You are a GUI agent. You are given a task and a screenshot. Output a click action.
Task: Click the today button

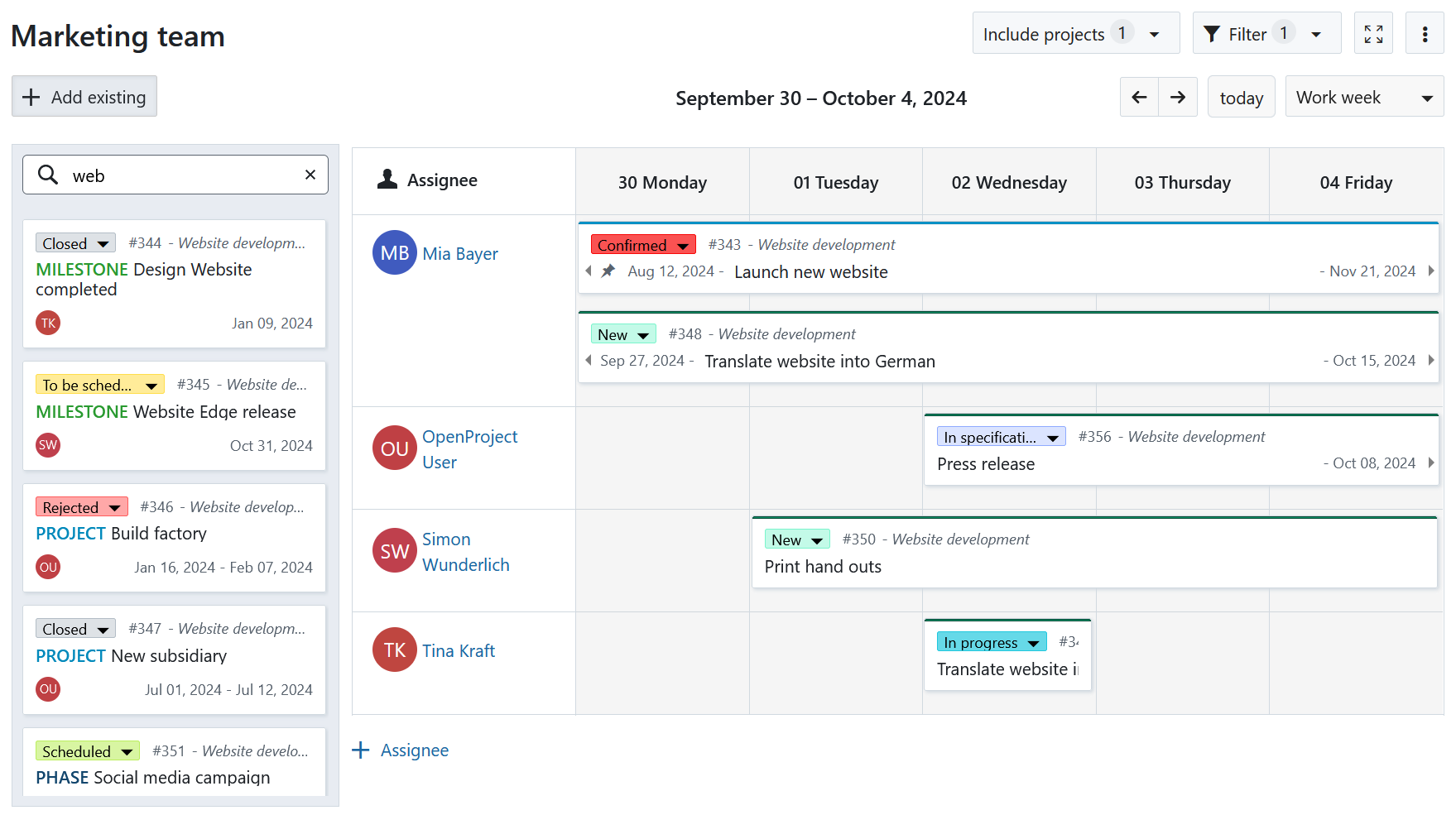(1241, 97)
